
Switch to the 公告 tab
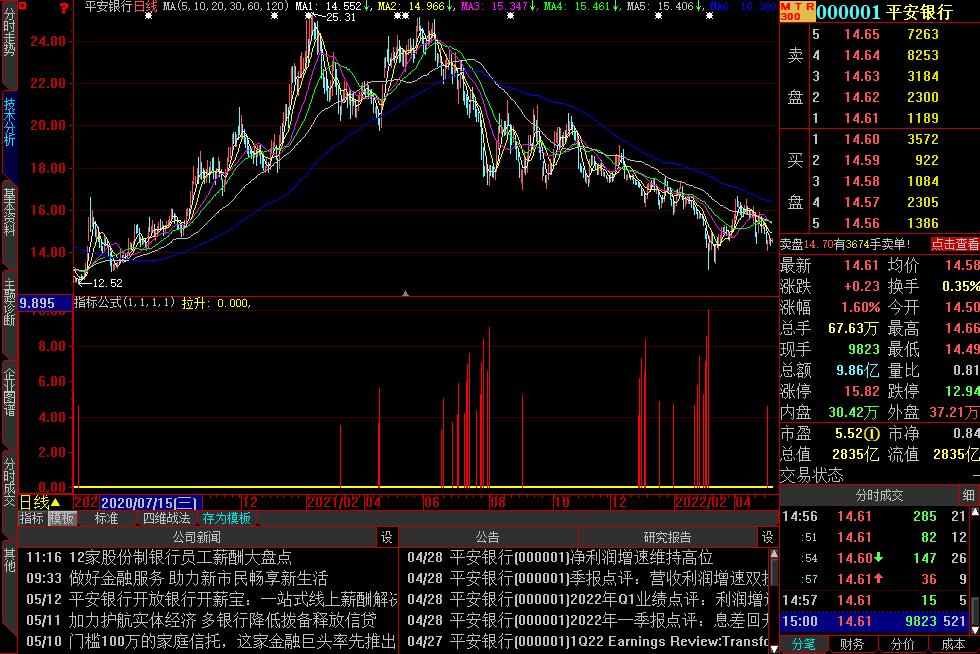coord(488,537)
